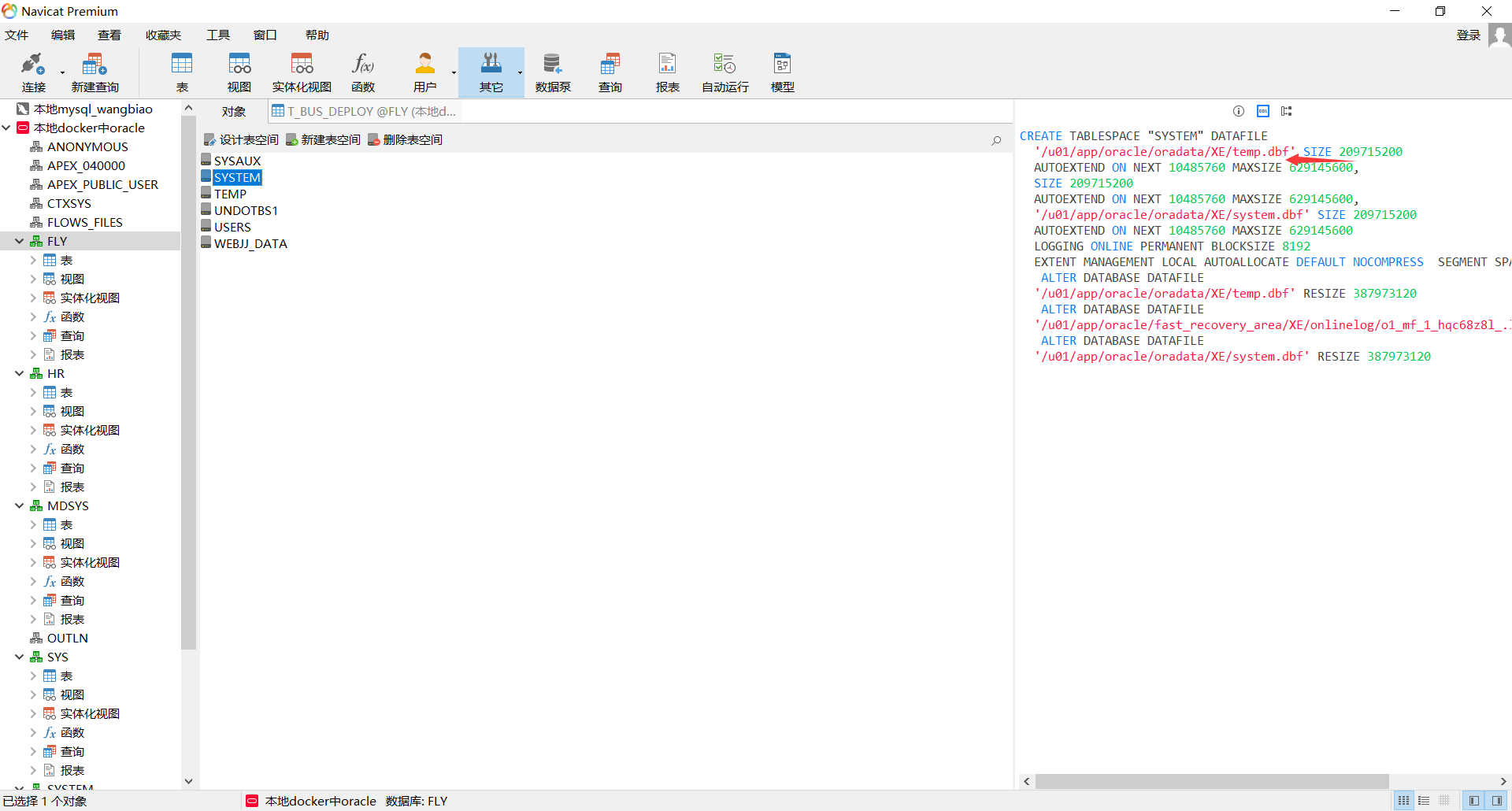Switch to detail view in status bar

pyautogui.click(x=1444, y=801)
